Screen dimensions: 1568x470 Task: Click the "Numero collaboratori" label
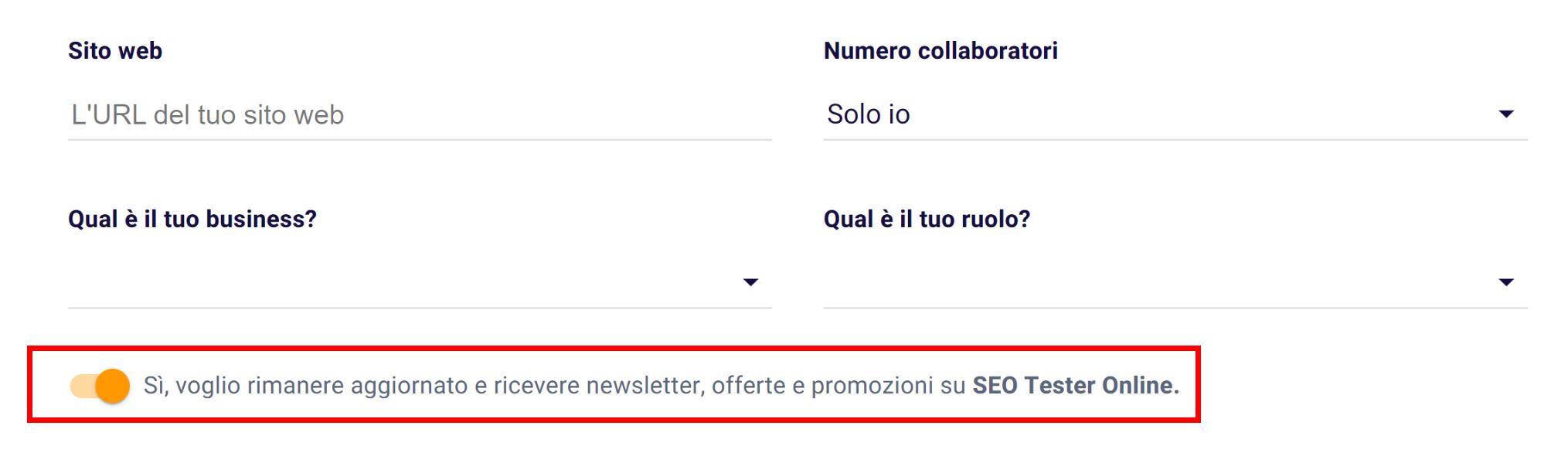940,51
